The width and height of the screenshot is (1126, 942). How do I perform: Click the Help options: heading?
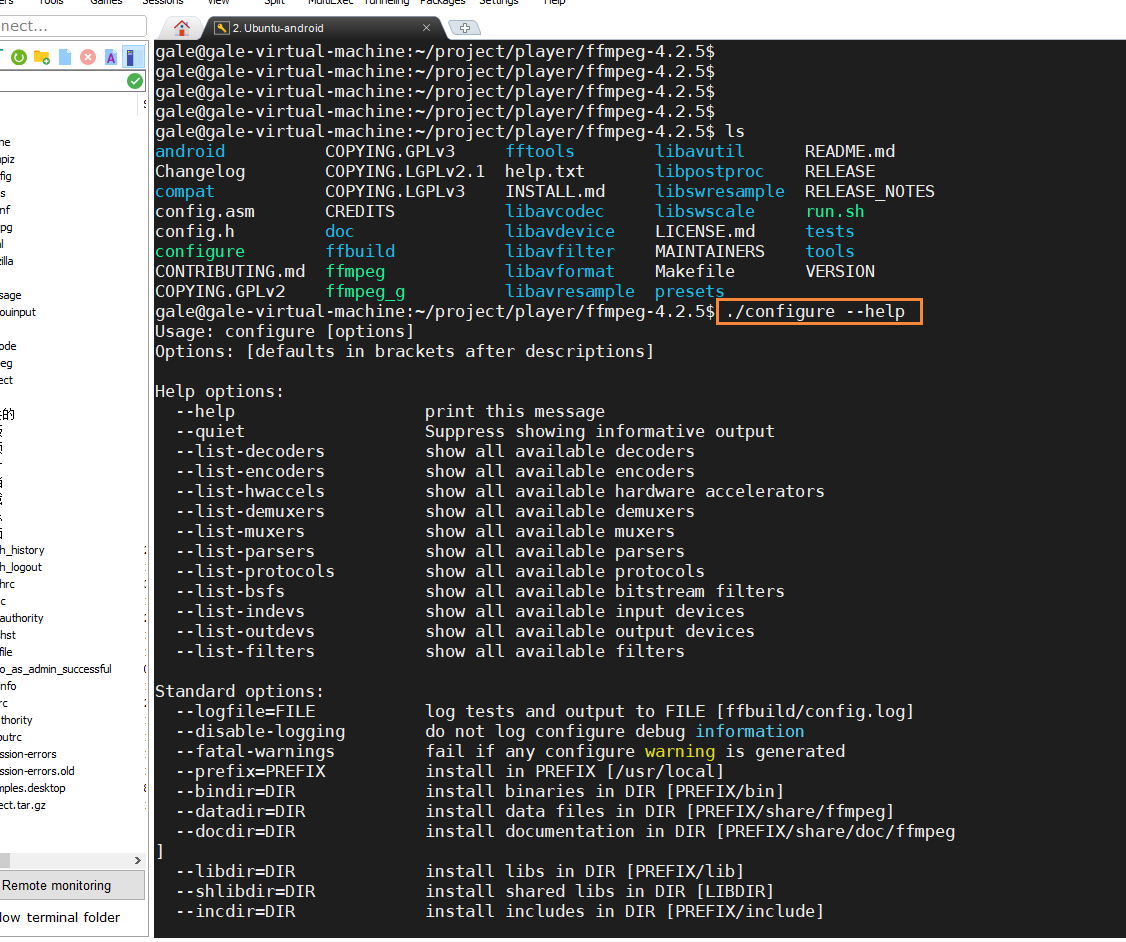[x=220, y=391]
